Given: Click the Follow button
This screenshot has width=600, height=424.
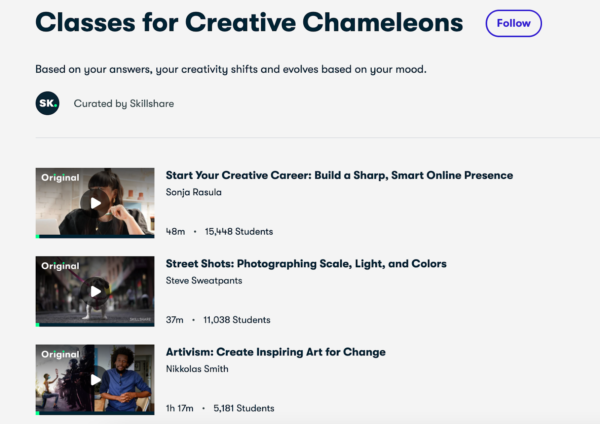Looking at the screenshot, I should (514, 23).
